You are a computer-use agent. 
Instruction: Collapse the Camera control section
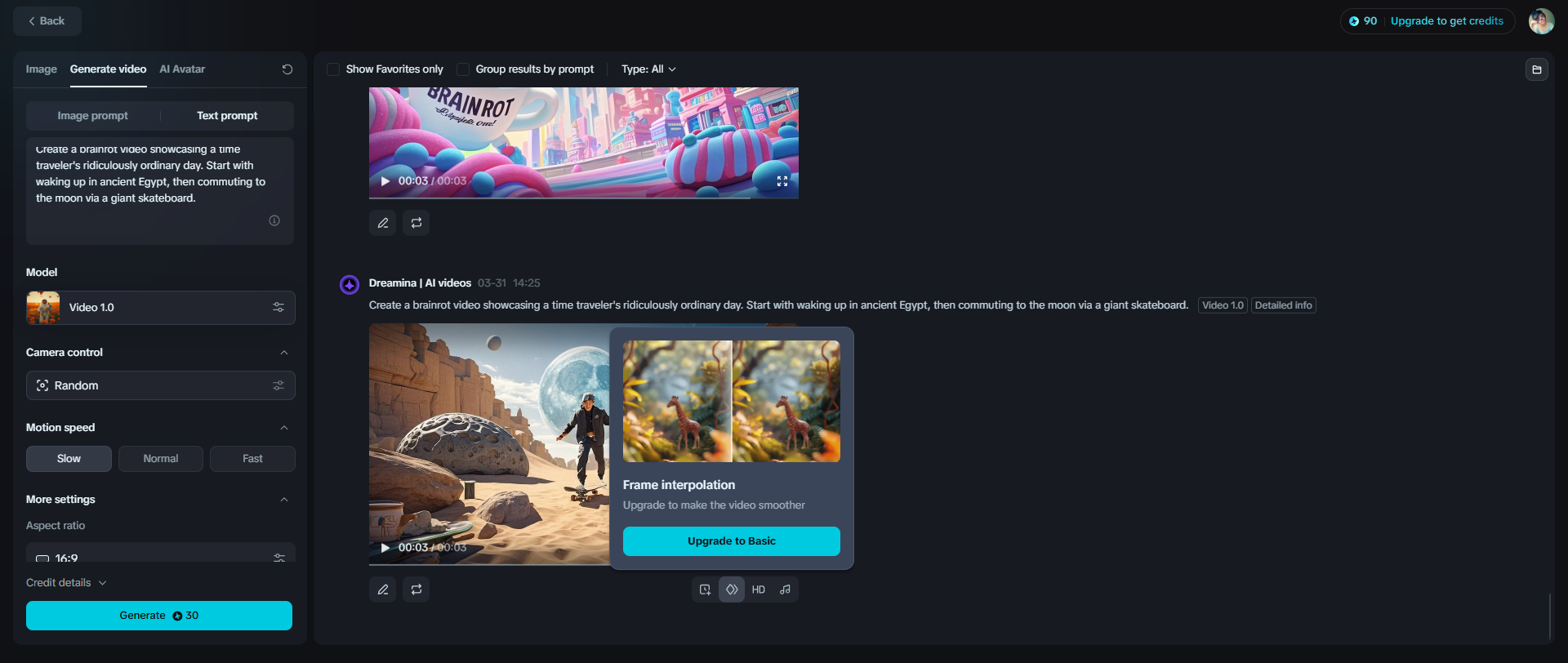284,353
